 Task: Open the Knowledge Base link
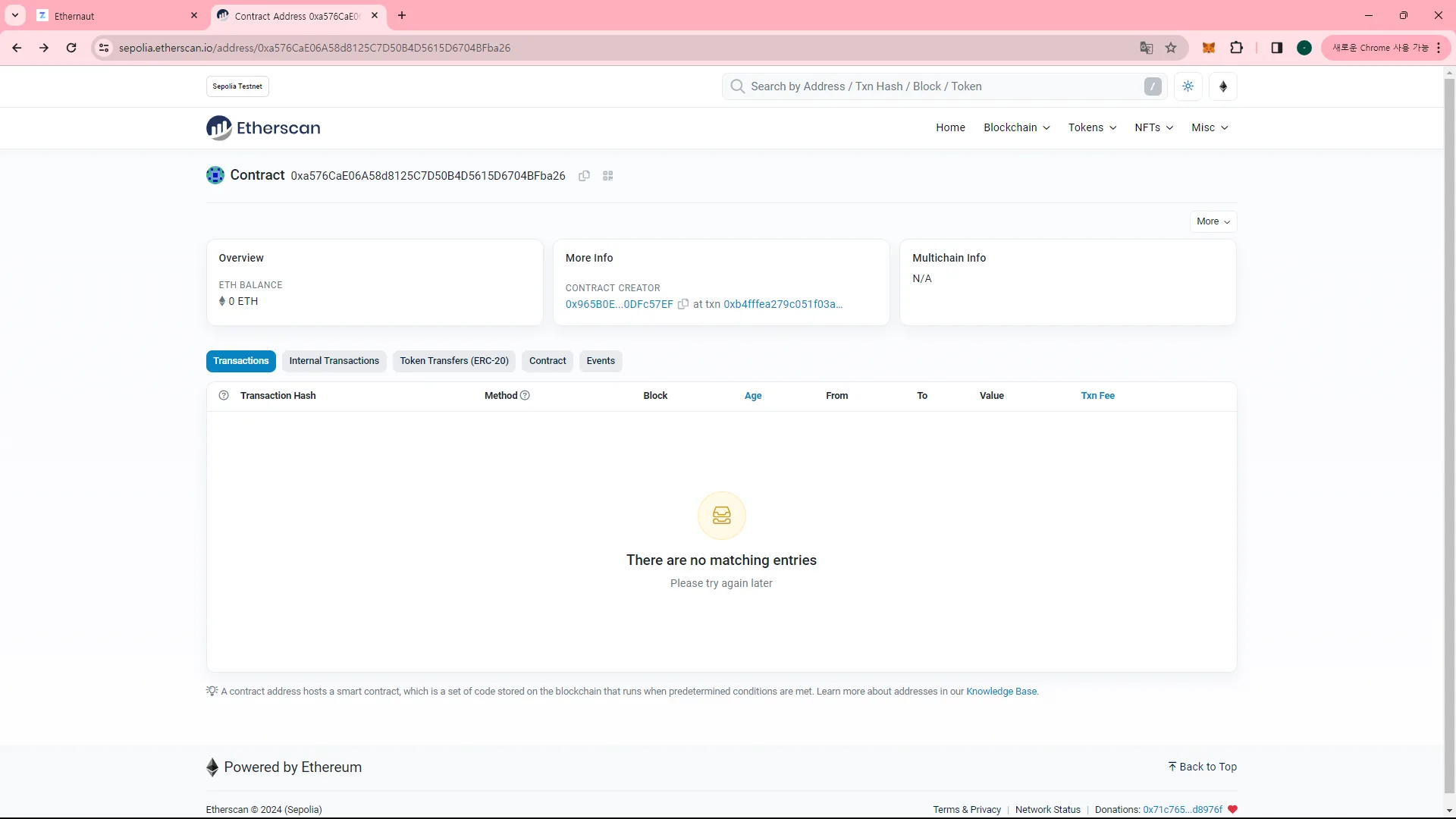coord(1002,692)
